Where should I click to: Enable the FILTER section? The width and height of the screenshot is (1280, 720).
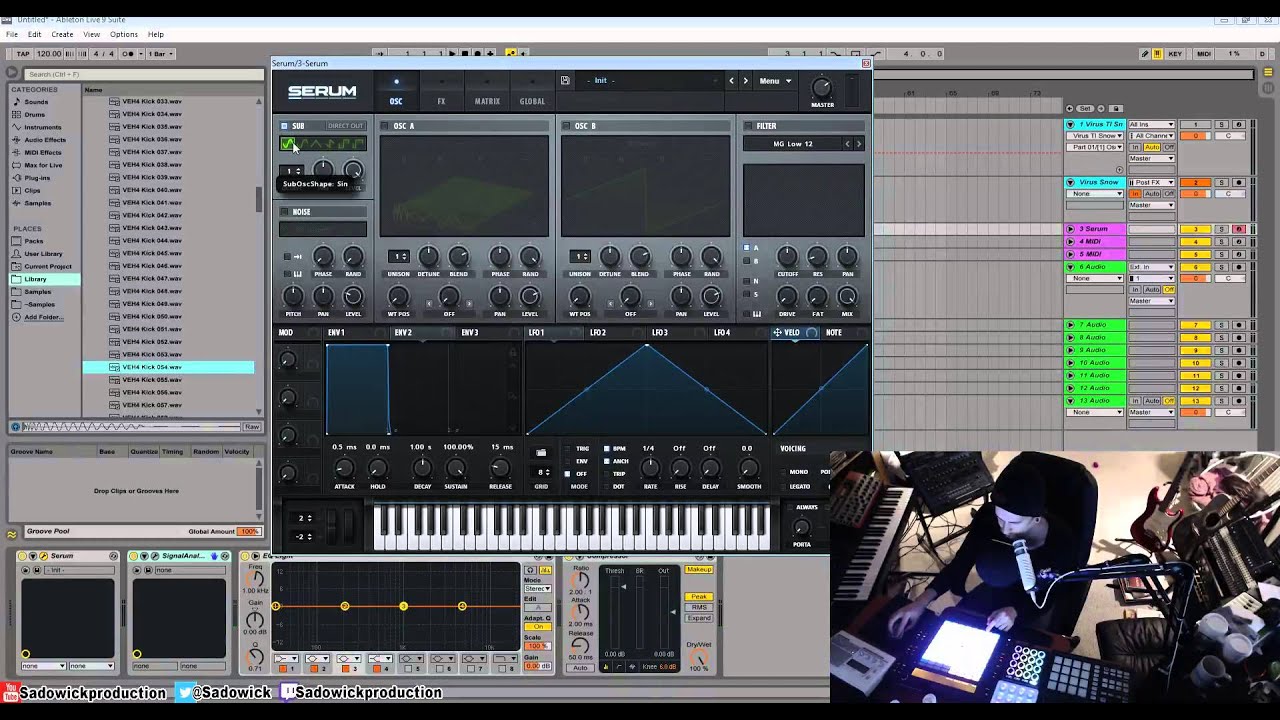tap(748, 126)
